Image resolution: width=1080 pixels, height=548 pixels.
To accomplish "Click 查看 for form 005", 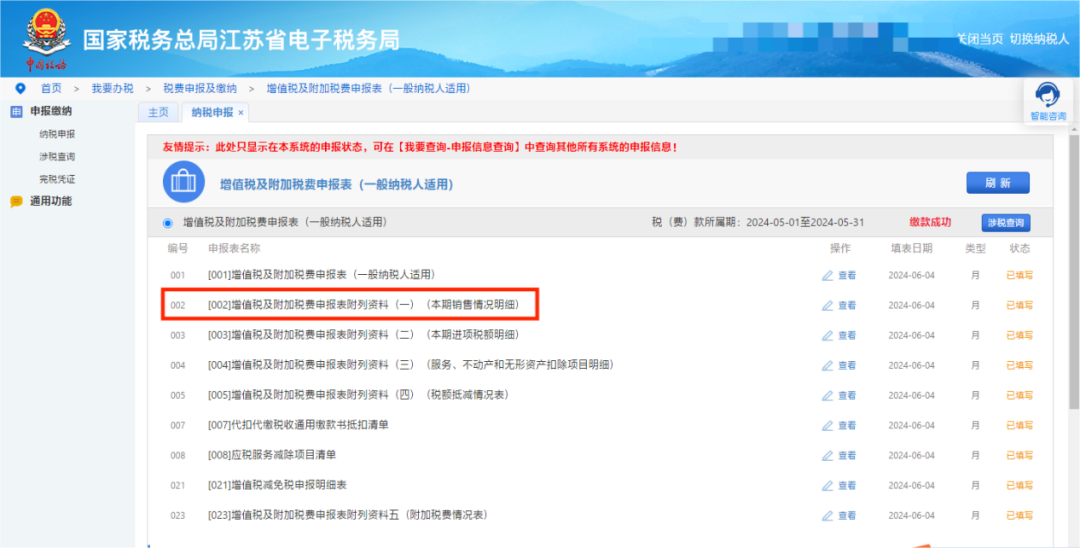I will pos(847,395).
